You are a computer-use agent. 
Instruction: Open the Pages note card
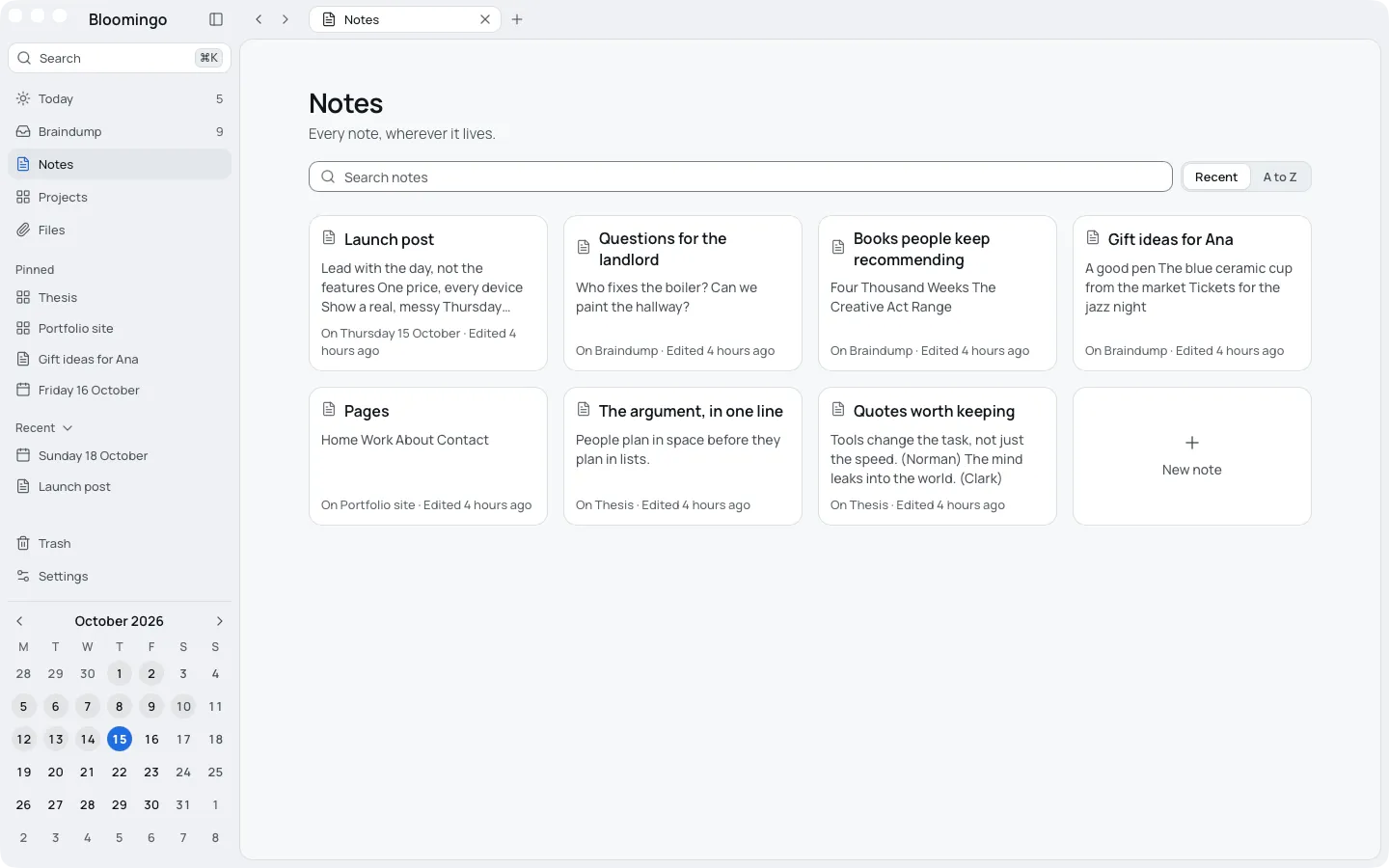428,456
